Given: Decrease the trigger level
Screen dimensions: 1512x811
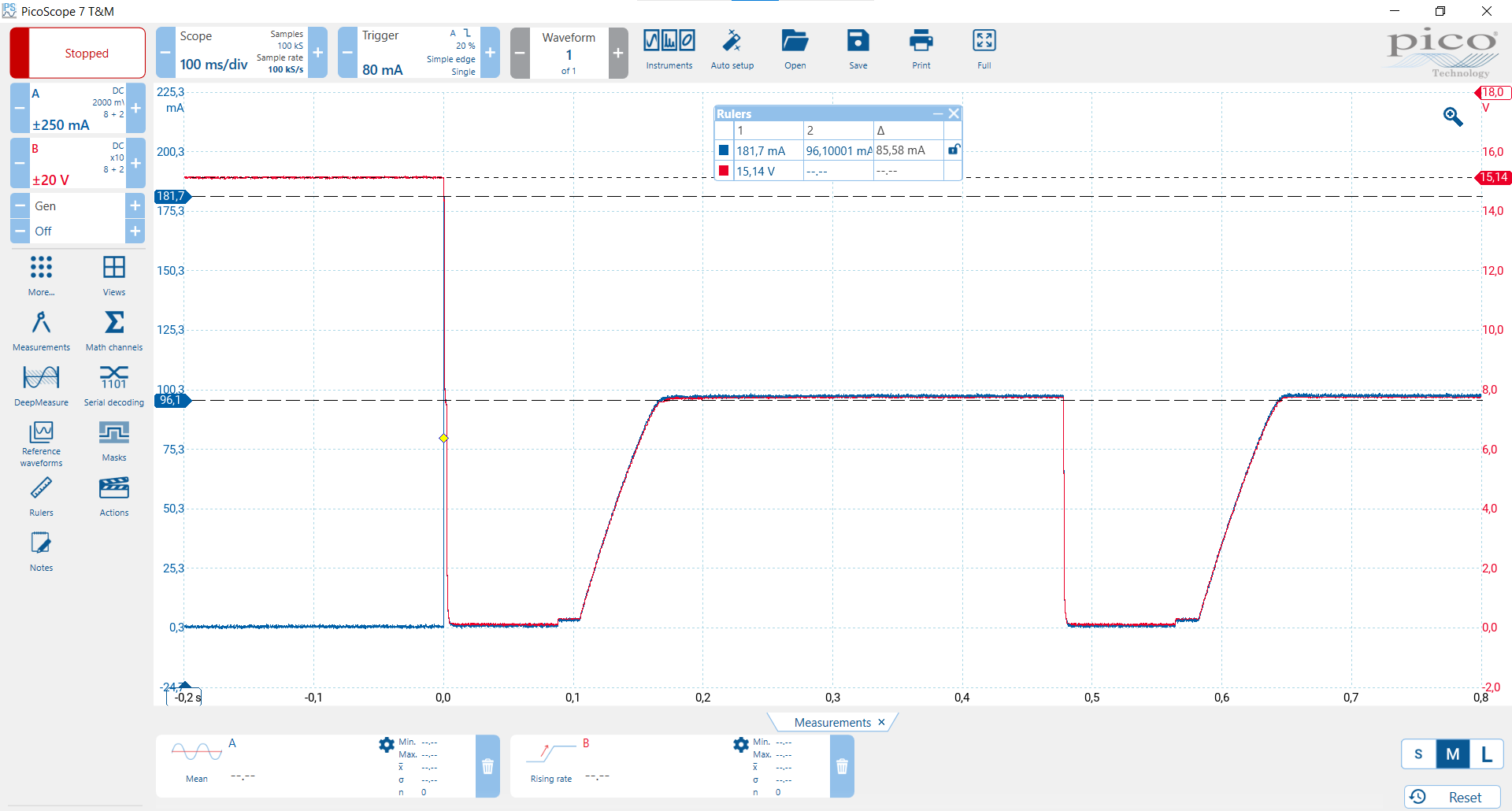Looking at the screenshot, I should pyautogui.click(x=347, y=53).
